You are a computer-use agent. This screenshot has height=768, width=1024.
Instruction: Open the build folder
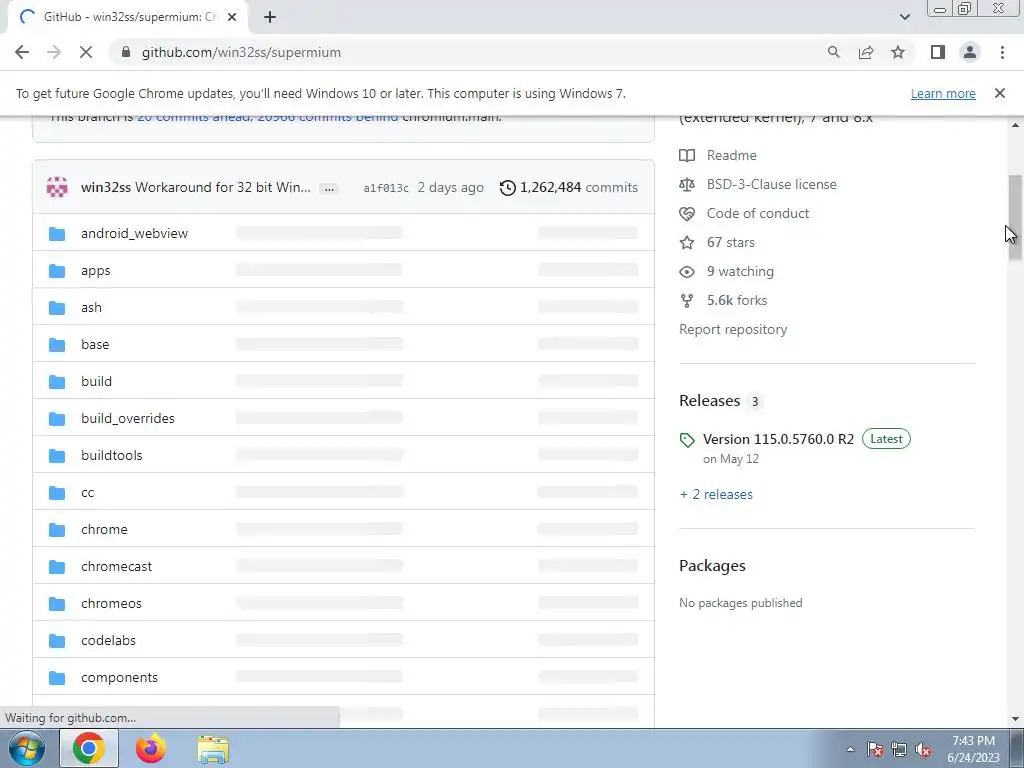[x=96, y=381]
